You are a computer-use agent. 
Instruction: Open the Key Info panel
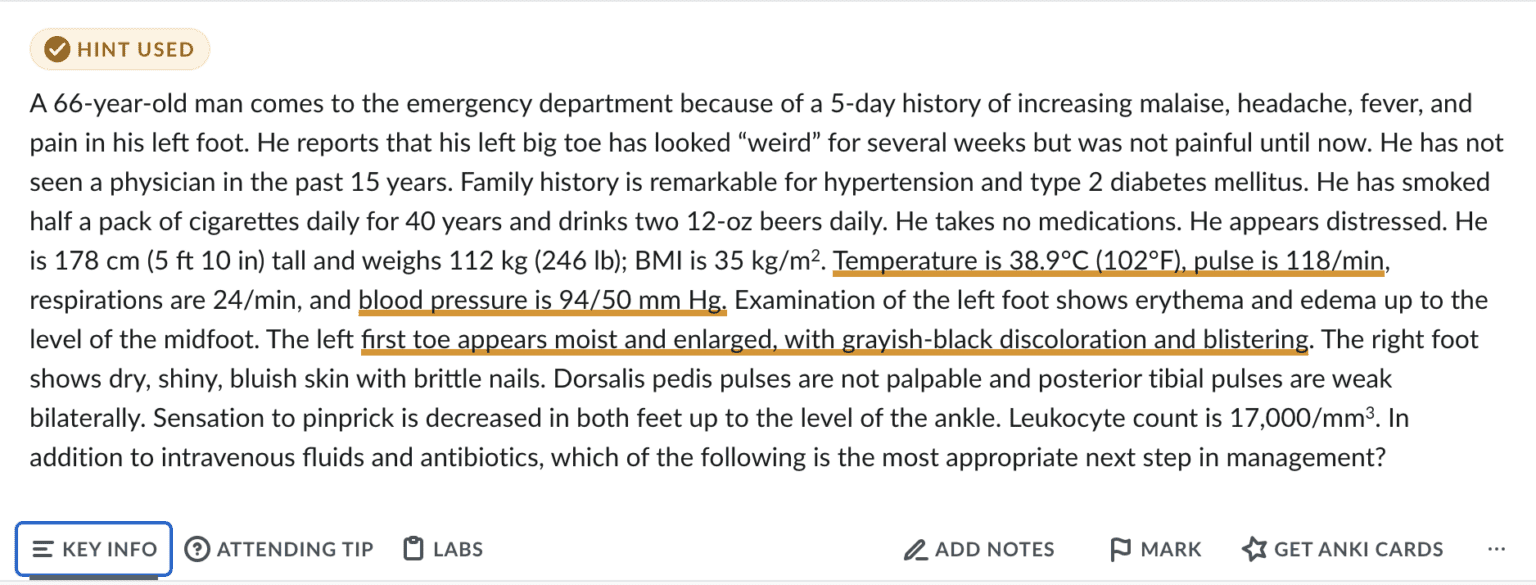tap(93, 548)
